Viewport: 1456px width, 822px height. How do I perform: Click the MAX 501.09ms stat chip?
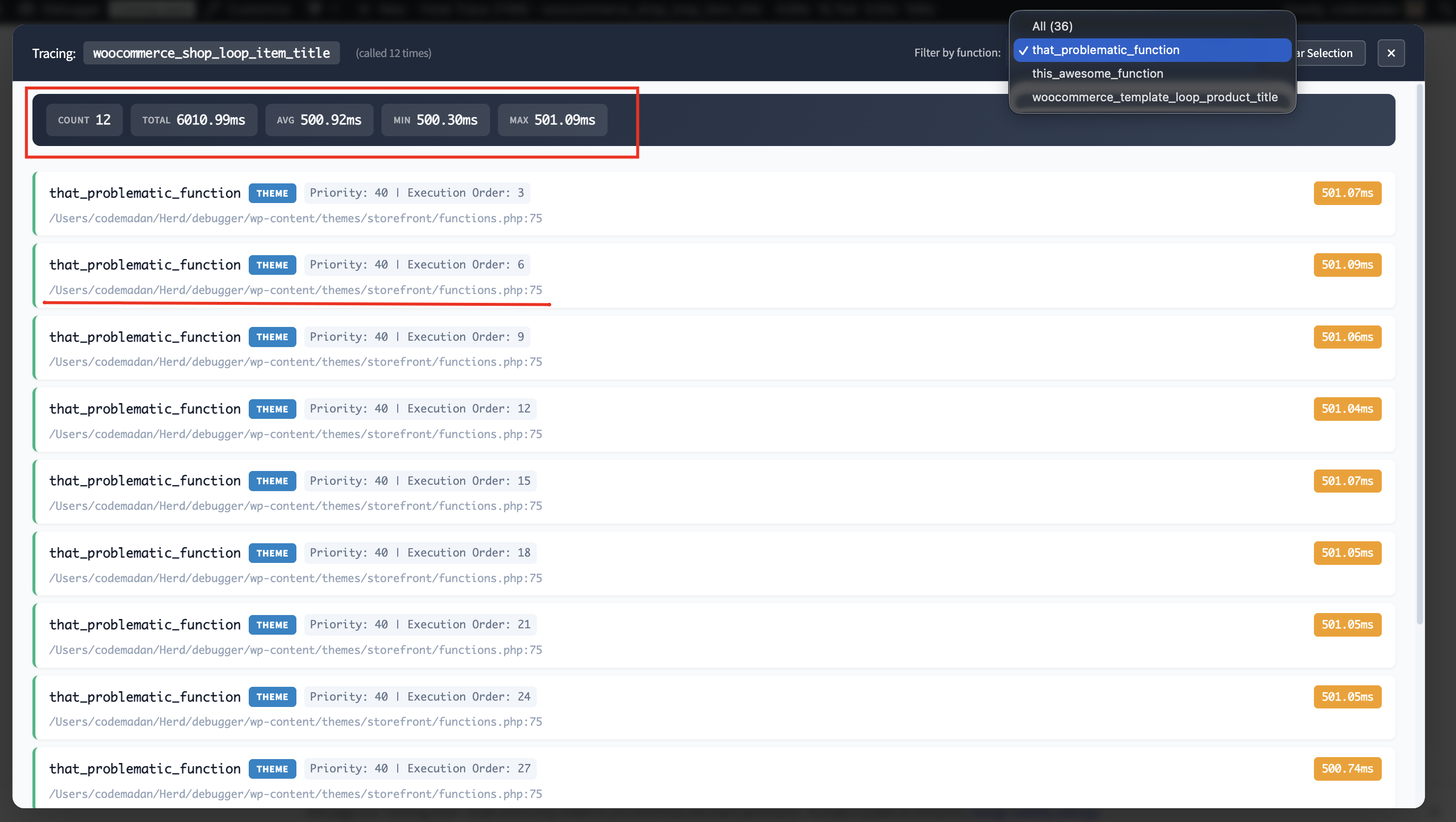(x=553, y=120)
